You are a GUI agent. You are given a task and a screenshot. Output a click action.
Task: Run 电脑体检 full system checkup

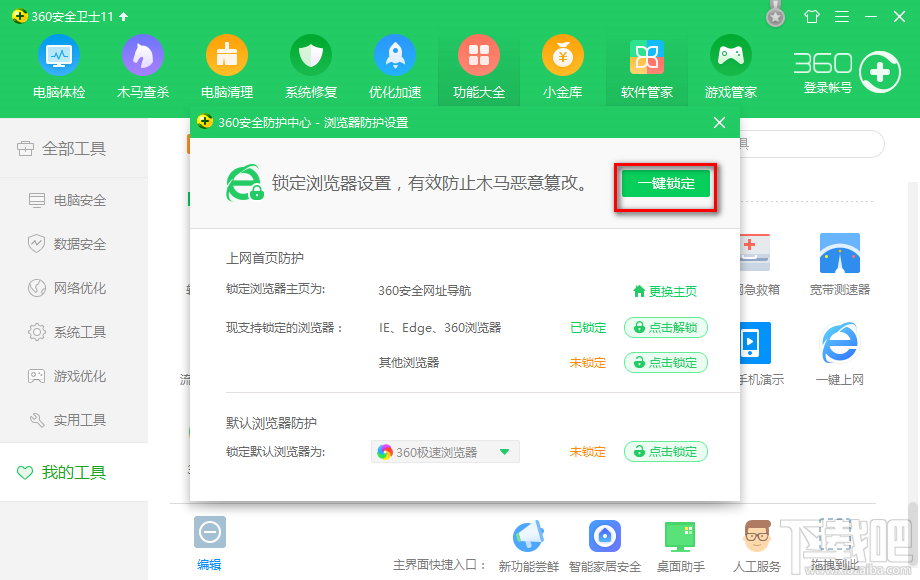tap(58, 66)
